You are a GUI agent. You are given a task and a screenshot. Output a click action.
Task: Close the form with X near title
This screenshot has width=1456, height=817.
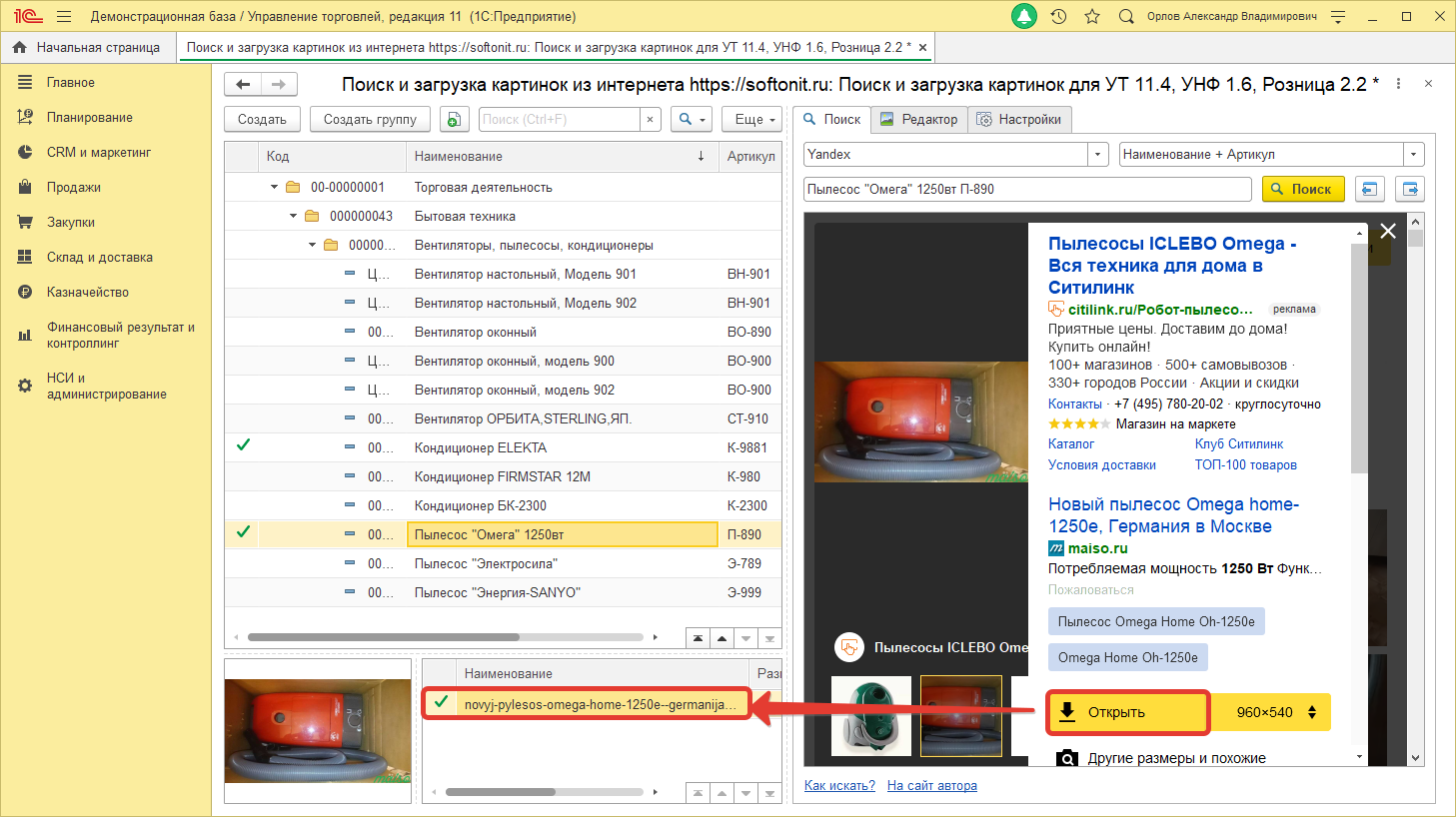(1428, 84)
